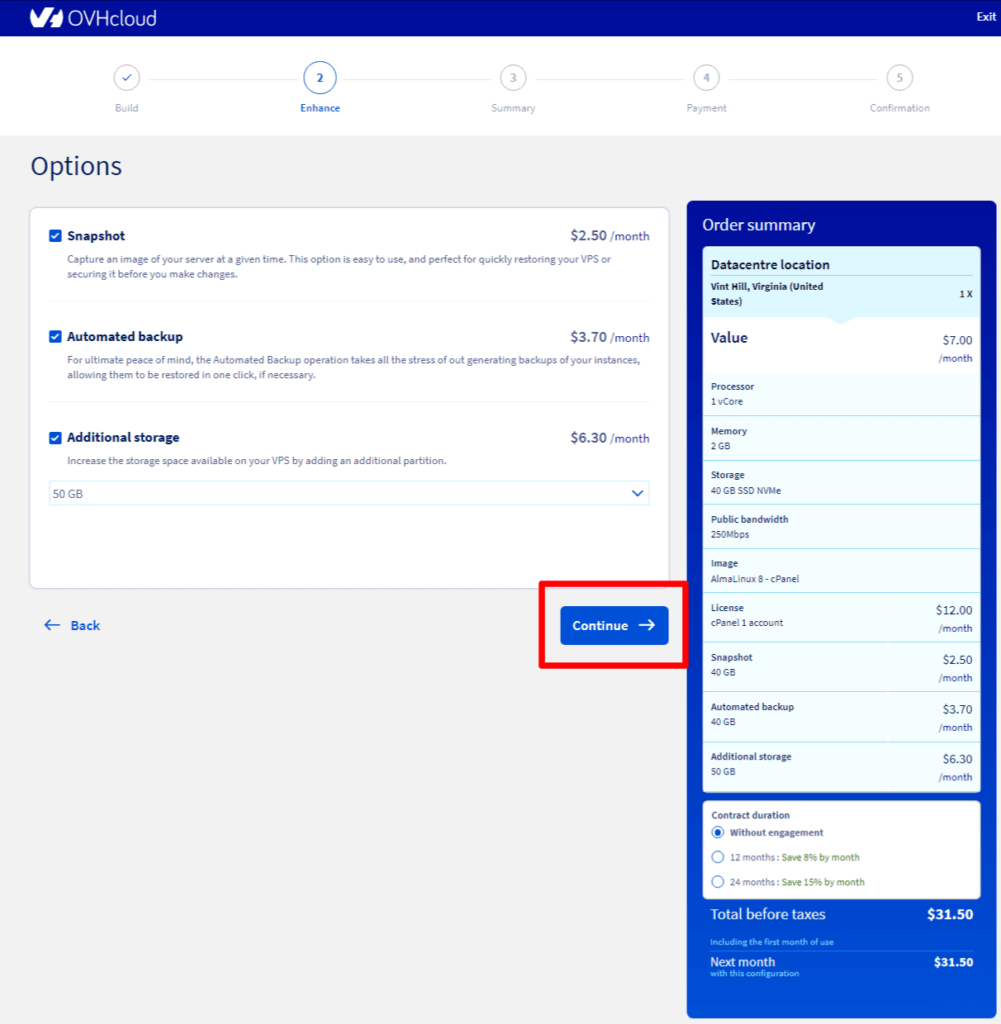Click the OVHcloud logo
This screenshot has width=1001, height=1024.
93,18
